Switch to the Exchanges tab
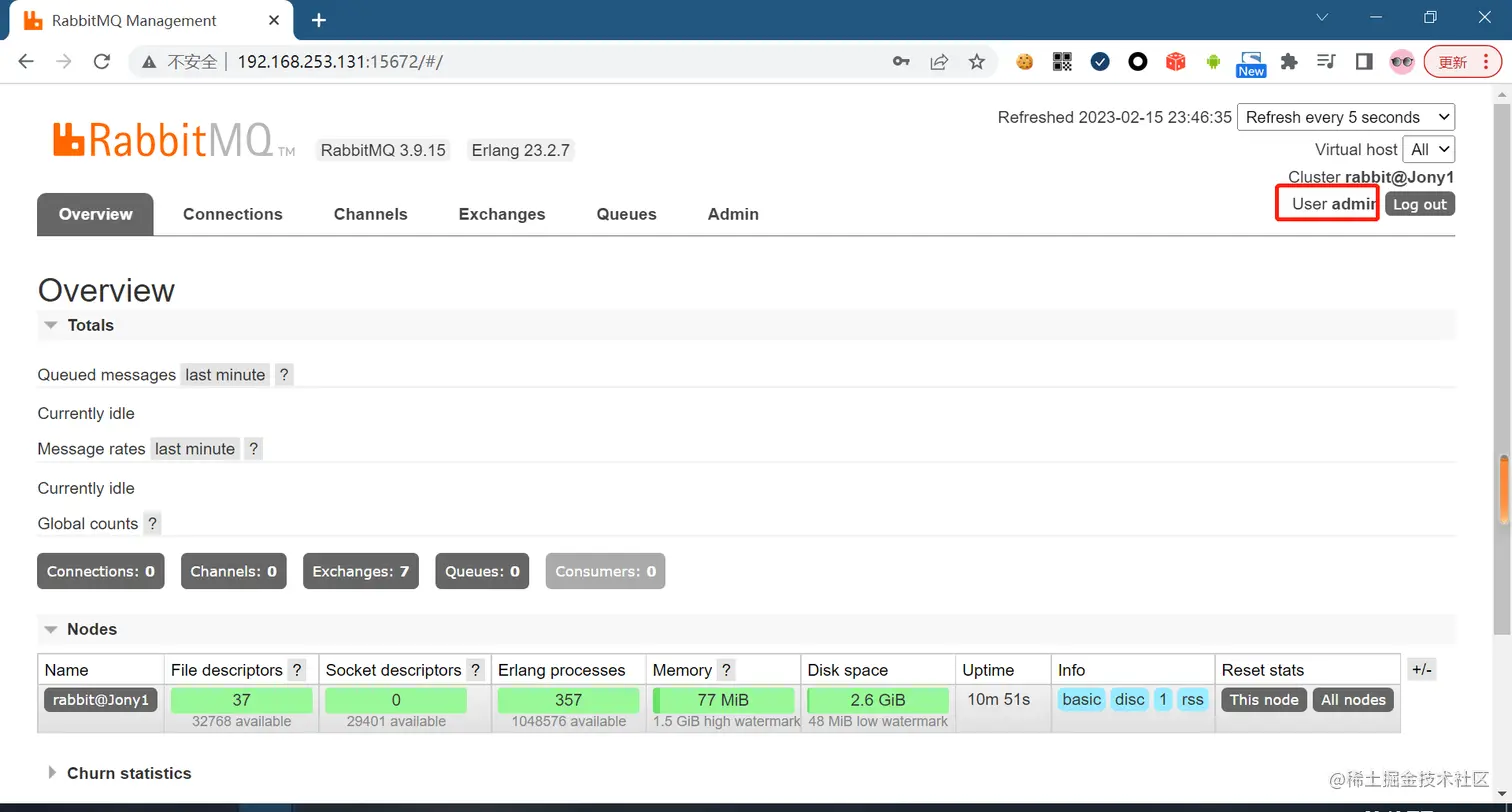The height and width of the screenshot is (812, 1512). (502, 214)
